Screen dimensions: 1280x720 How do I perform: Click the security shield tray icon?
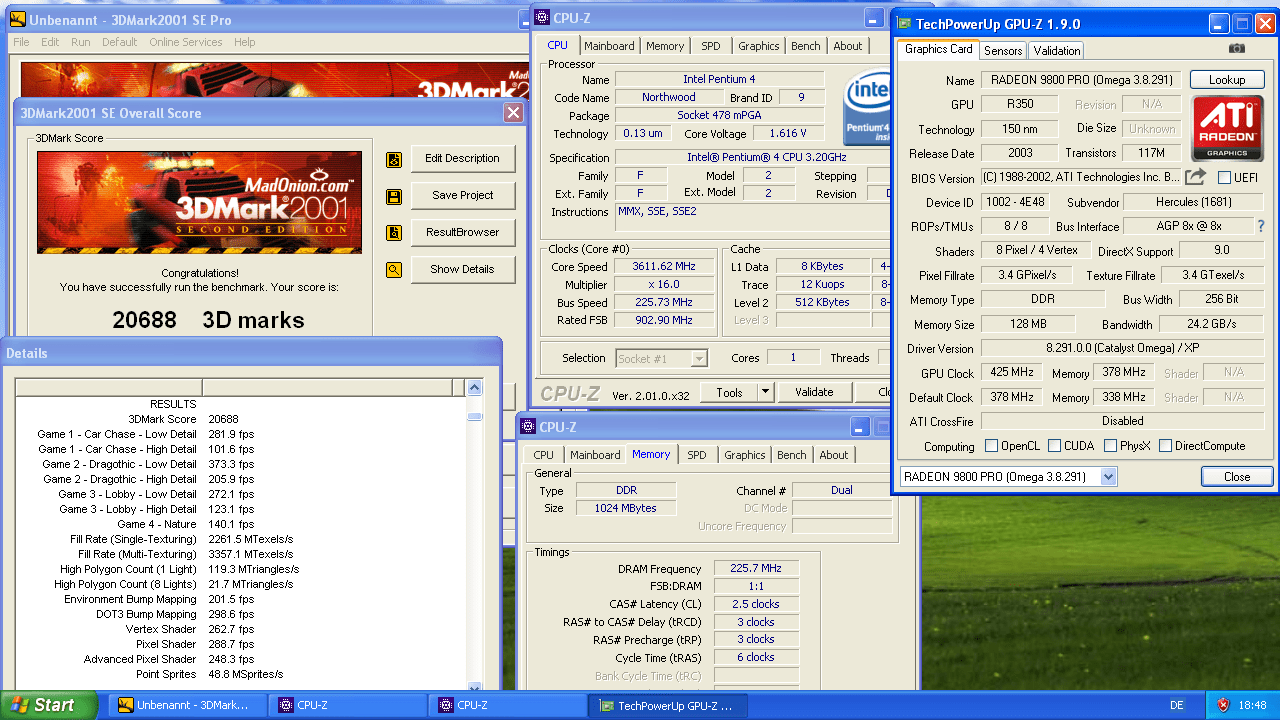[1223, 705]
